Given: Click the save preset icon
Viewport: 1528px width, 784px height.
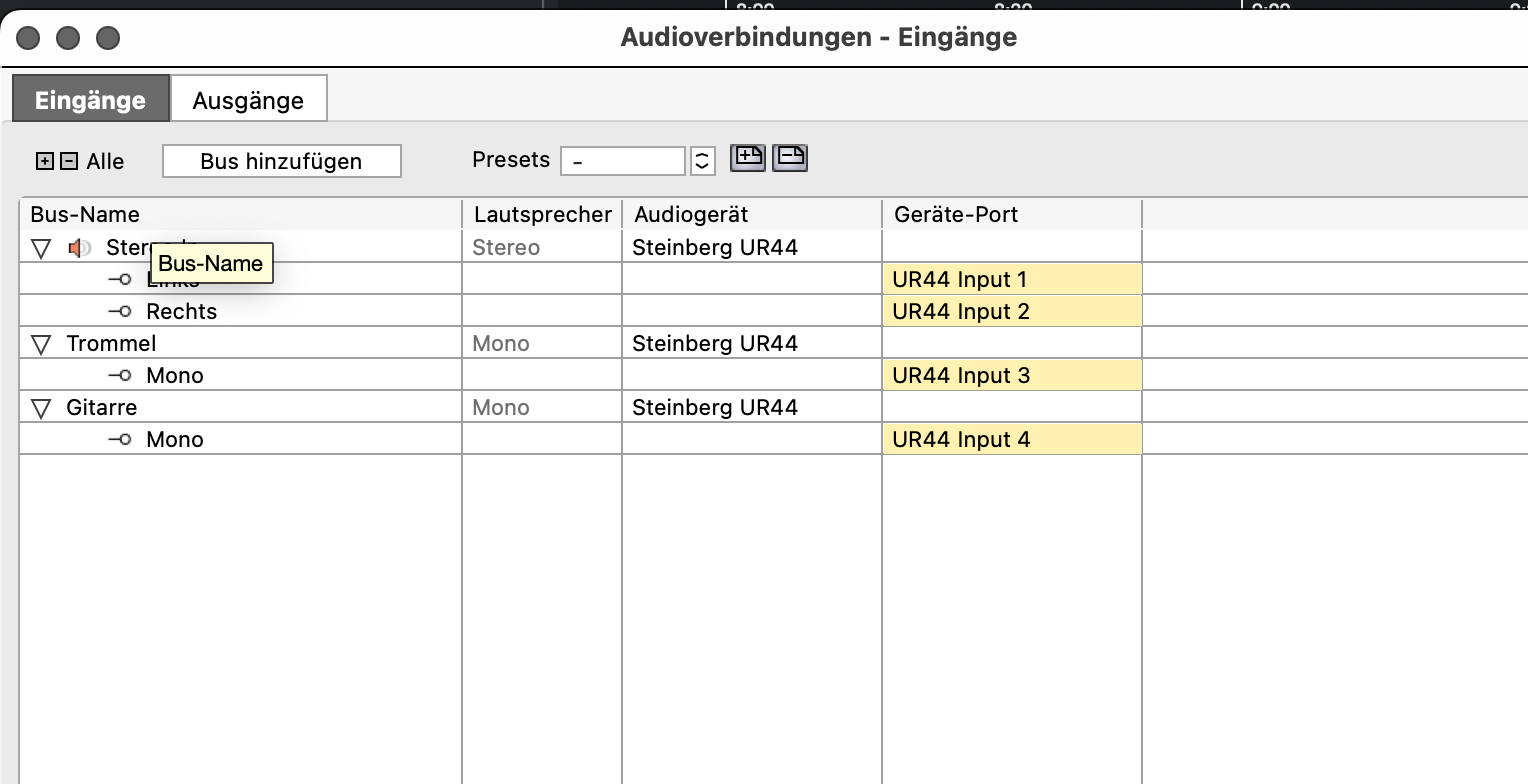Looking at the screenshot, I should click(748, 158).
